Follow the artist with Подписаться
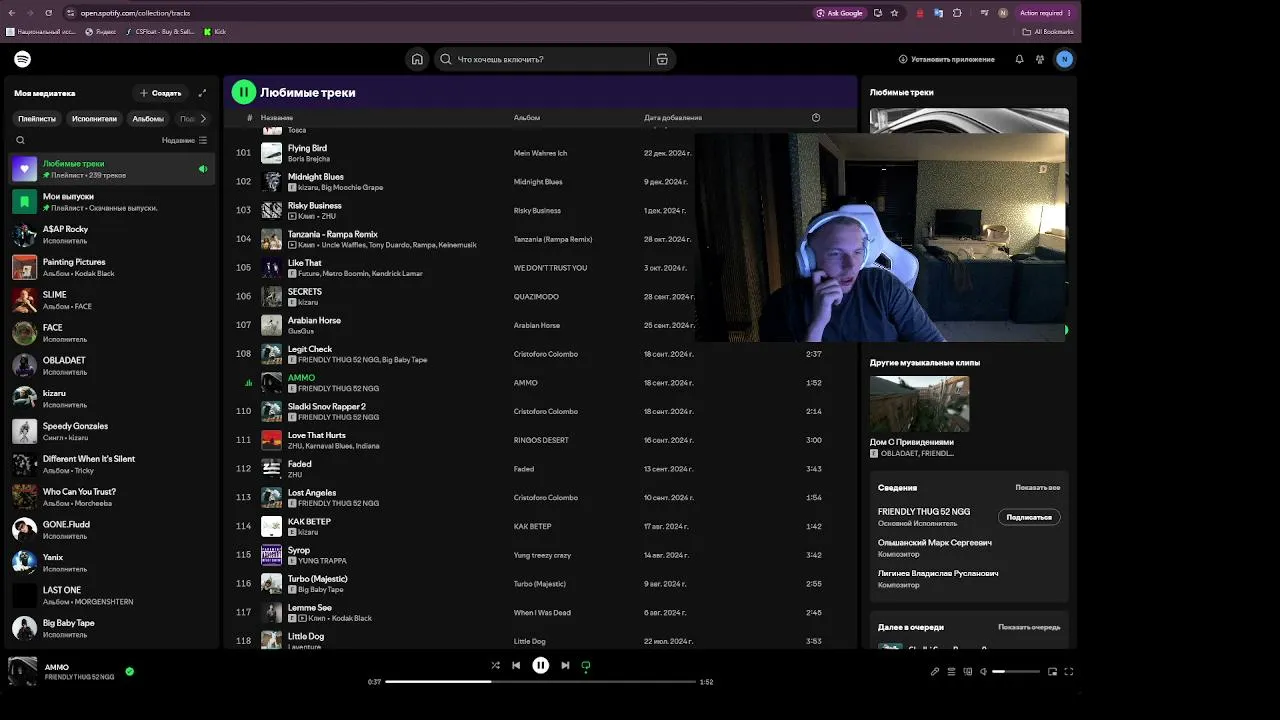Screen dimensions: 1280x720 tap(1029, 517)
